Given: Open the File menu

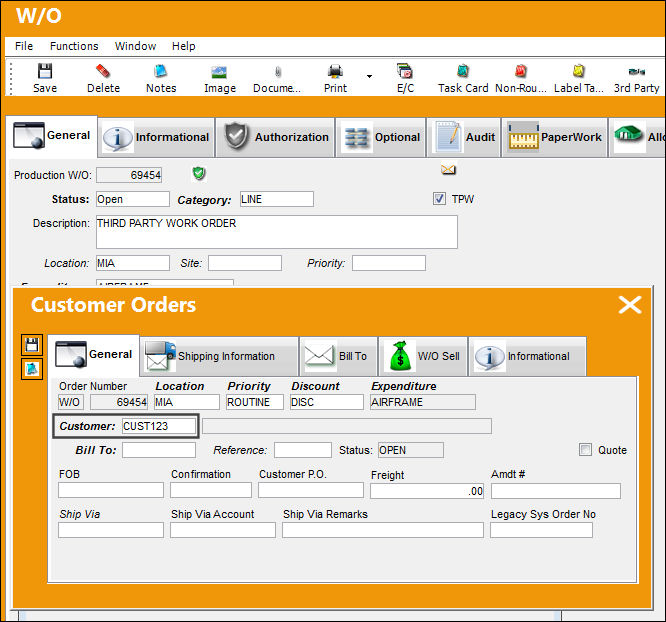Looking at the screenshot, I should click(24, 46).
